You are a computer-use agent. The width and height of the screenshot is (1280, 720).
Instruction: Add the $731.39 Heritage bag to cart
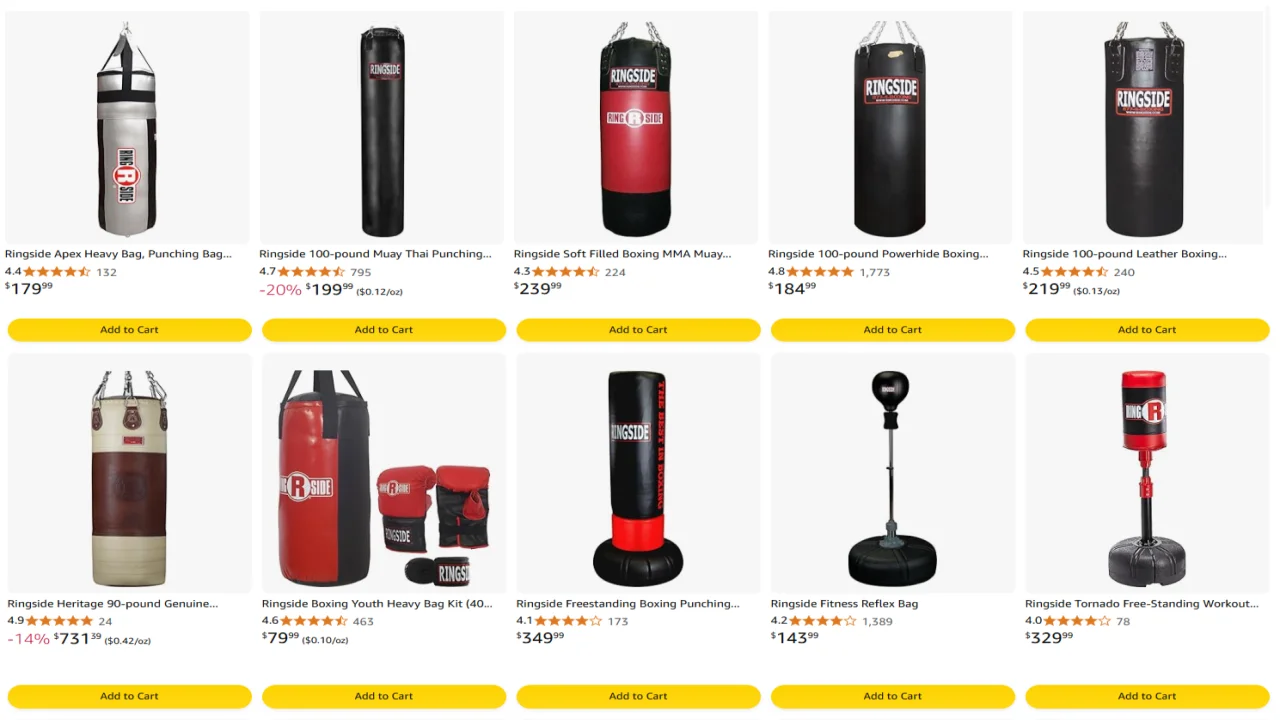[129, 696]
